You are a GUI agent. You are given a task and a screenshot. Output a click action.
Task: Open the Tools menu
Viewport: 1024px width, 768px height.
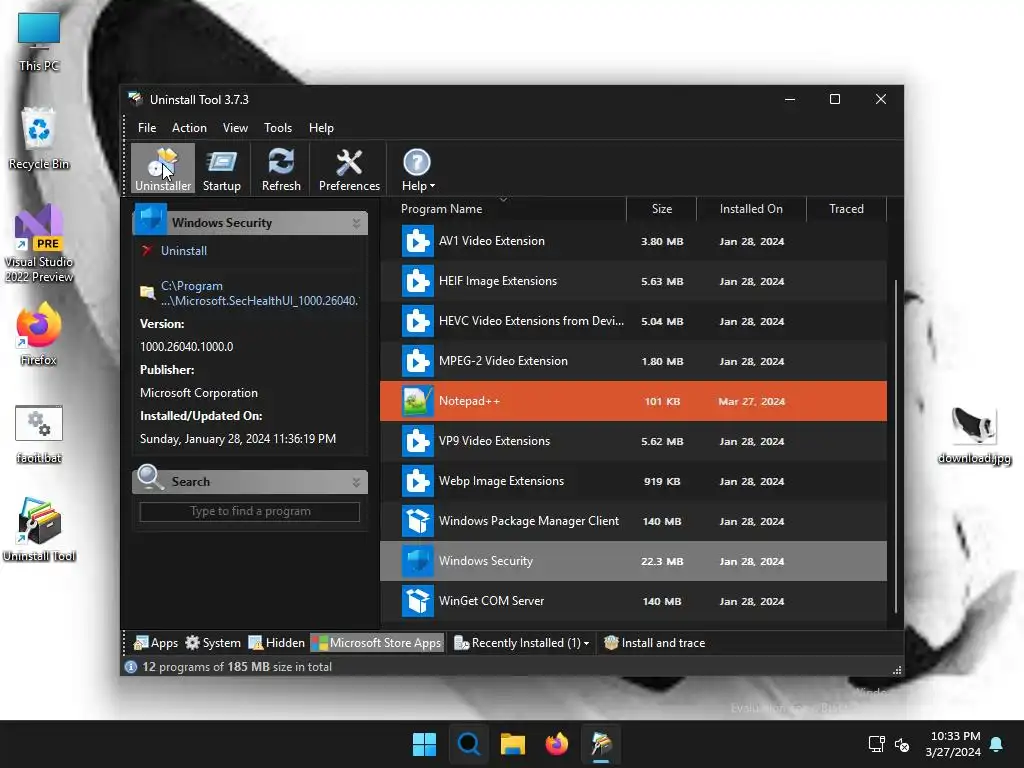(x=278, y=128)
